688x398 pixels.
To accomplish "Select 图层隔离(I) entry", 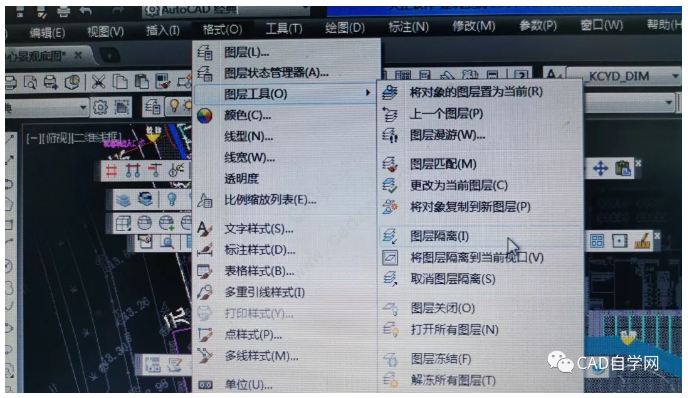I will click(x=480, y=237).
